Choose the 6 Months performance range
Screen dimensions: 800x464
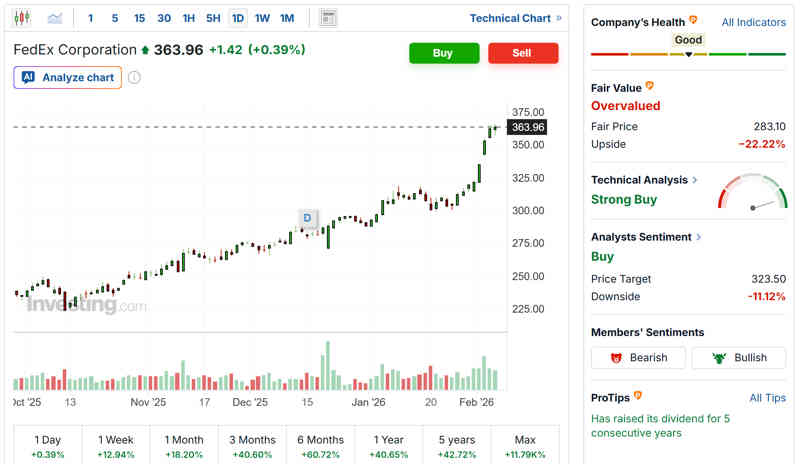[320, 446]
